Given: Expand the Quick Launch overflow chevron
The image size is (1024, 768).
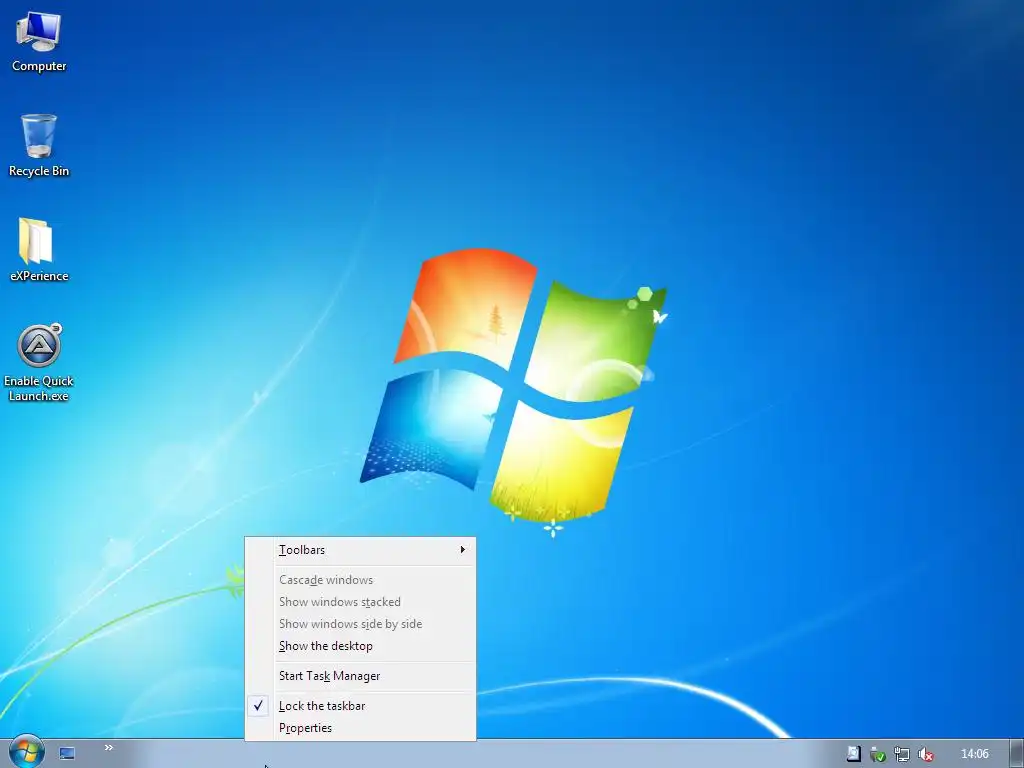Looking at the screenshot, I should coord(108,748).
